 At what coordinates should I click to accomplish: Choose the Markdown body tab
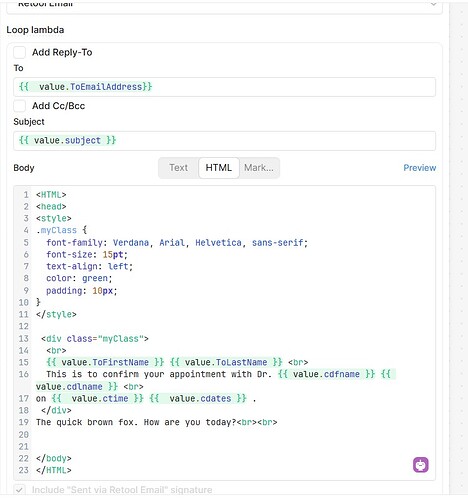click(259, 168)
